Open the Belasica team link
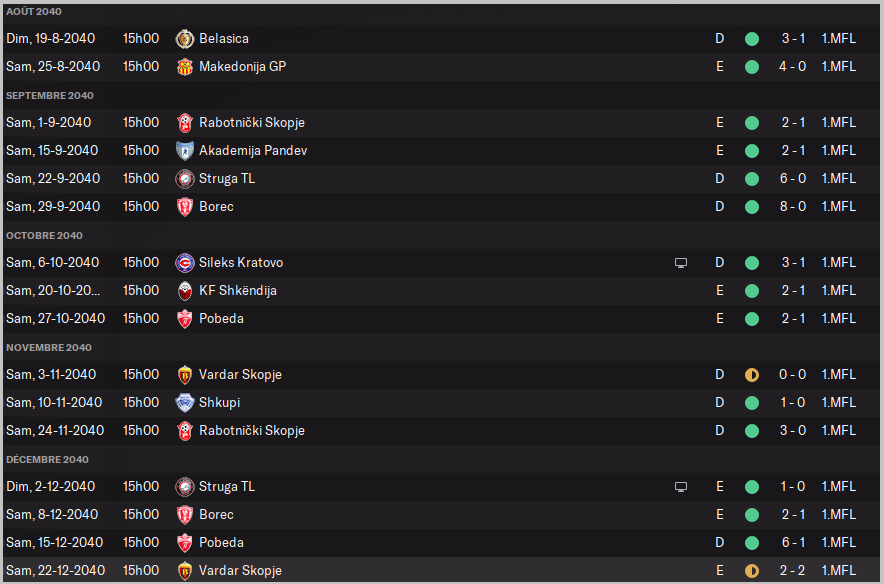The height and width of the screenshot is (584, 884). coord(224,39)
